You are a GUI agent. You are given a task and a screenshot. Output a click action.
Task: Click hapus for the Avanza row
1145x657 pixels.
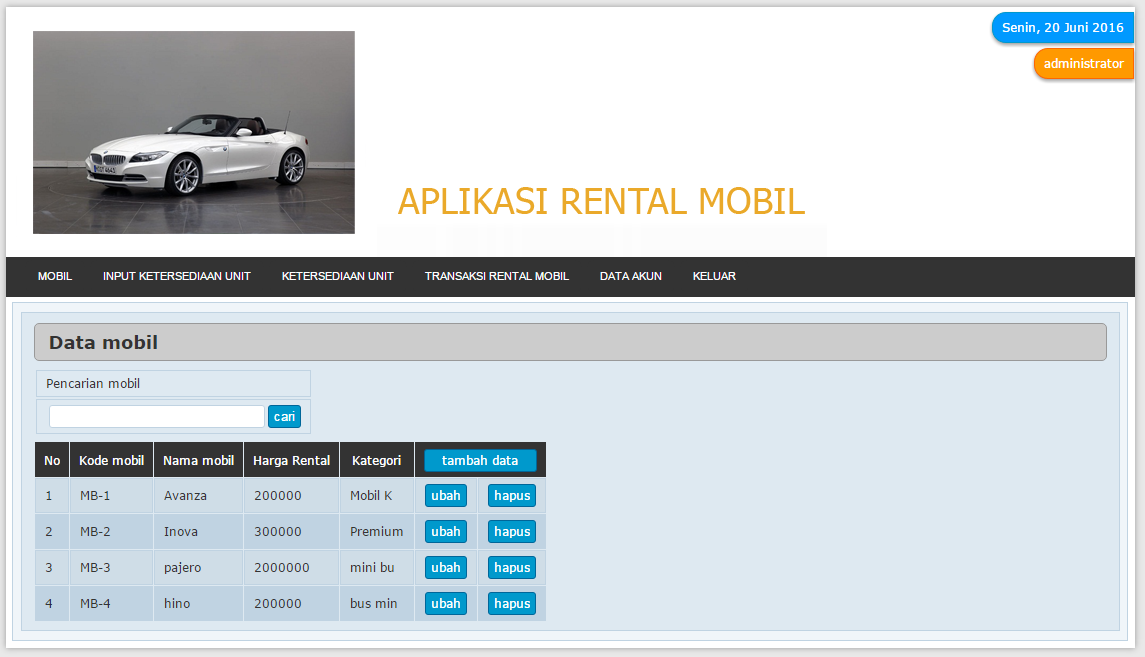click(x=511, y=495)
